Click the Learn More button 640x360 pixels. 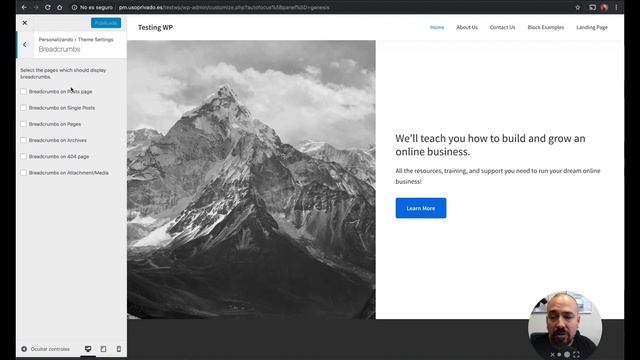pos(421,208)
